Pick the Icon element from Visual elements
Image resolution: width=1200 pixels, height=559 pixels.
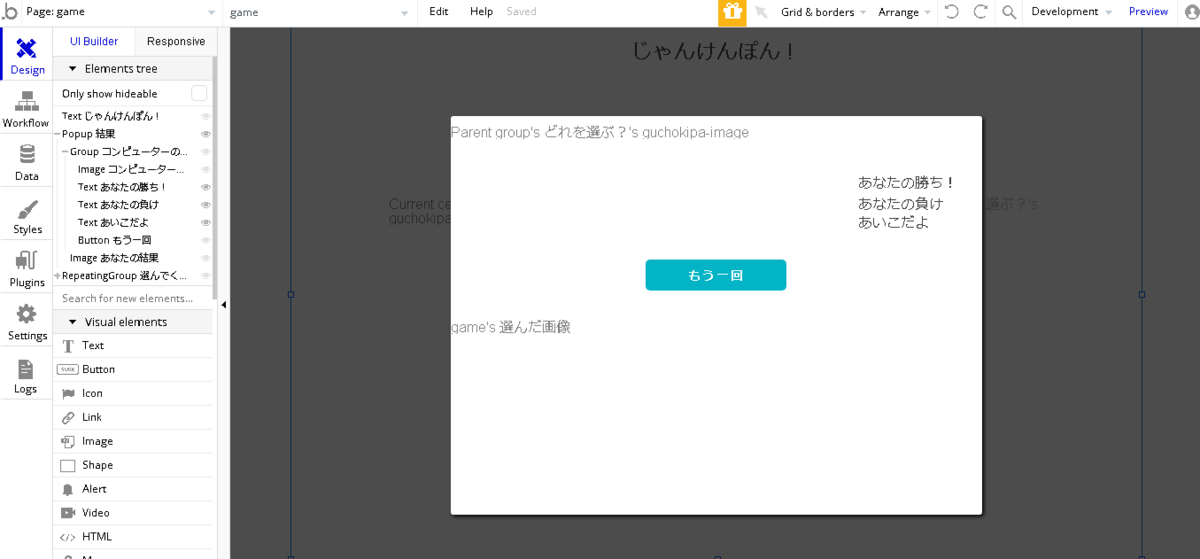[134, 393]
